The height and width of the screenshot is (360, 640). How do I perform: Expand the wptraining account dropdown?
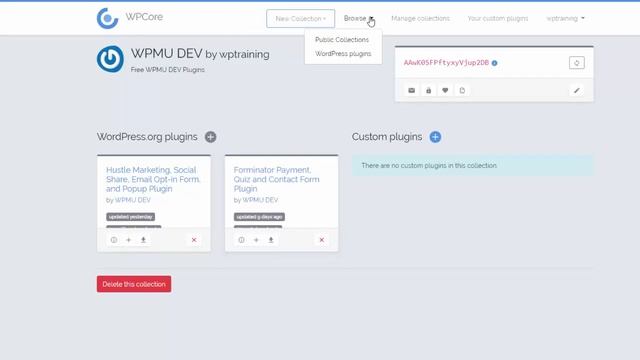565,18
